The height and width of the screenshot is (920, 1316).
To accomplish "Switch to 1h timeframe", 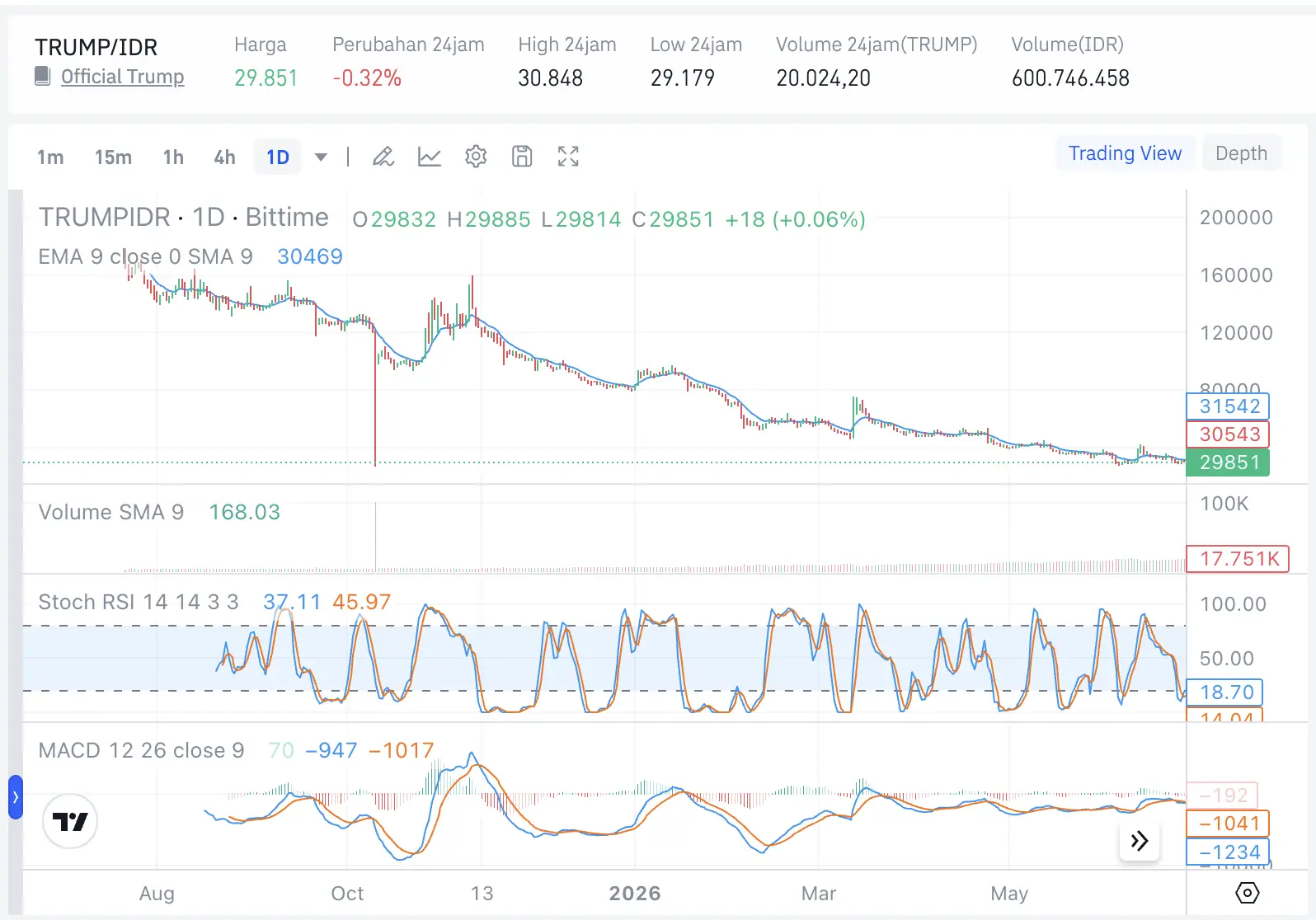I will [x=173, y=157].
